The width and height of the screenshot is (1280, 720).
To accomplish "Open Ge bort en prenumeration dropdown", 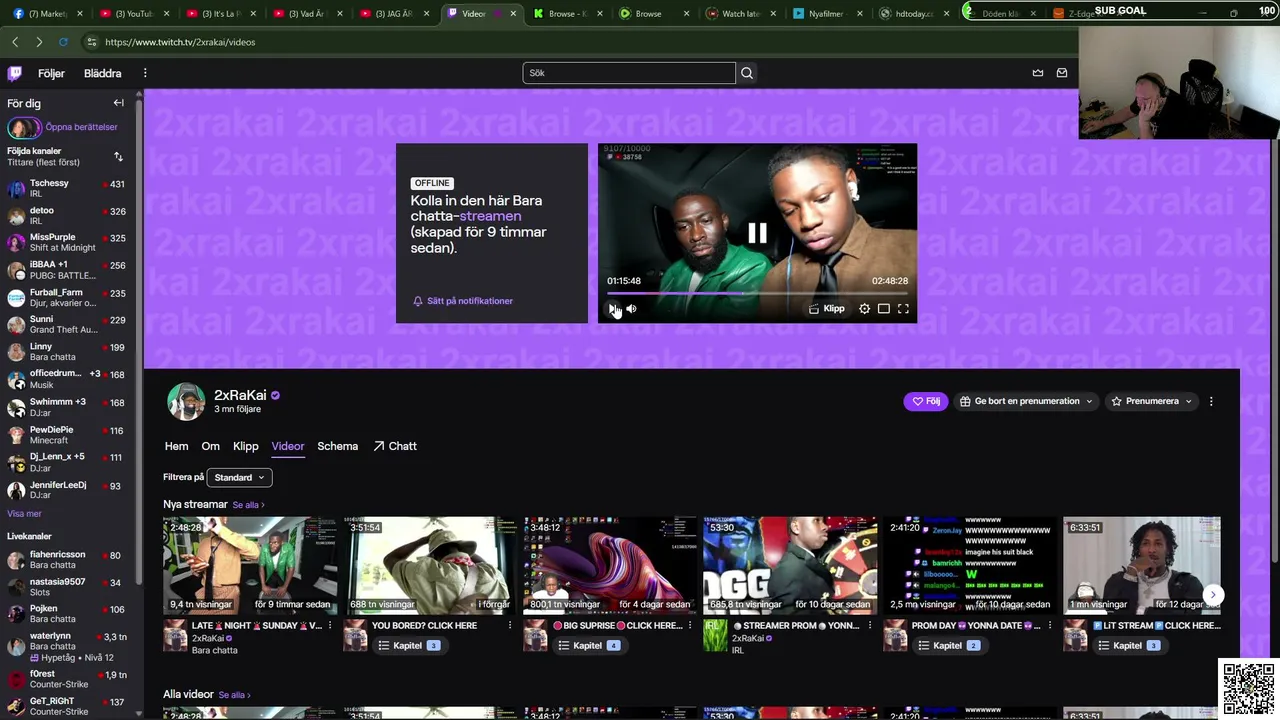I will pos(1026,401).
